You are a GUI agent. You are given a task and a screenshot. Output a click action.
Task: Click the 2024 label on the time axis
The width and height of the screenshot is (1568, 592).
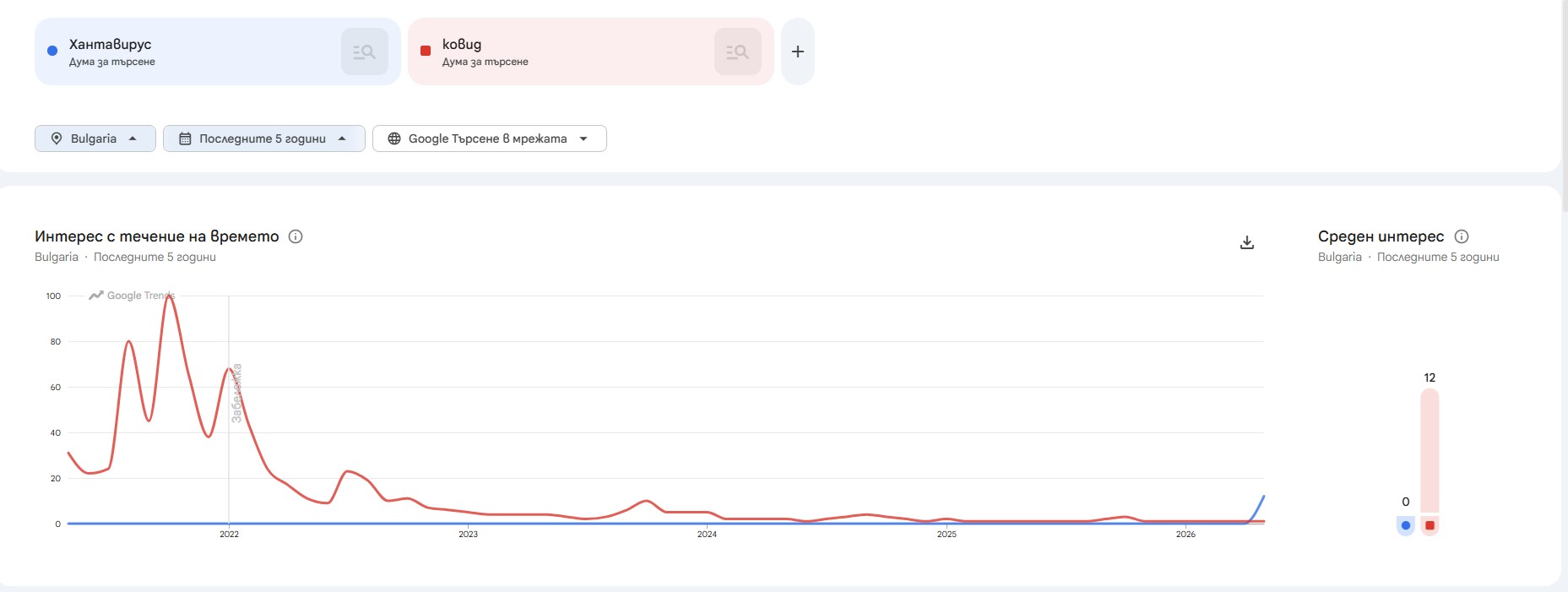(x=707, y=534)
